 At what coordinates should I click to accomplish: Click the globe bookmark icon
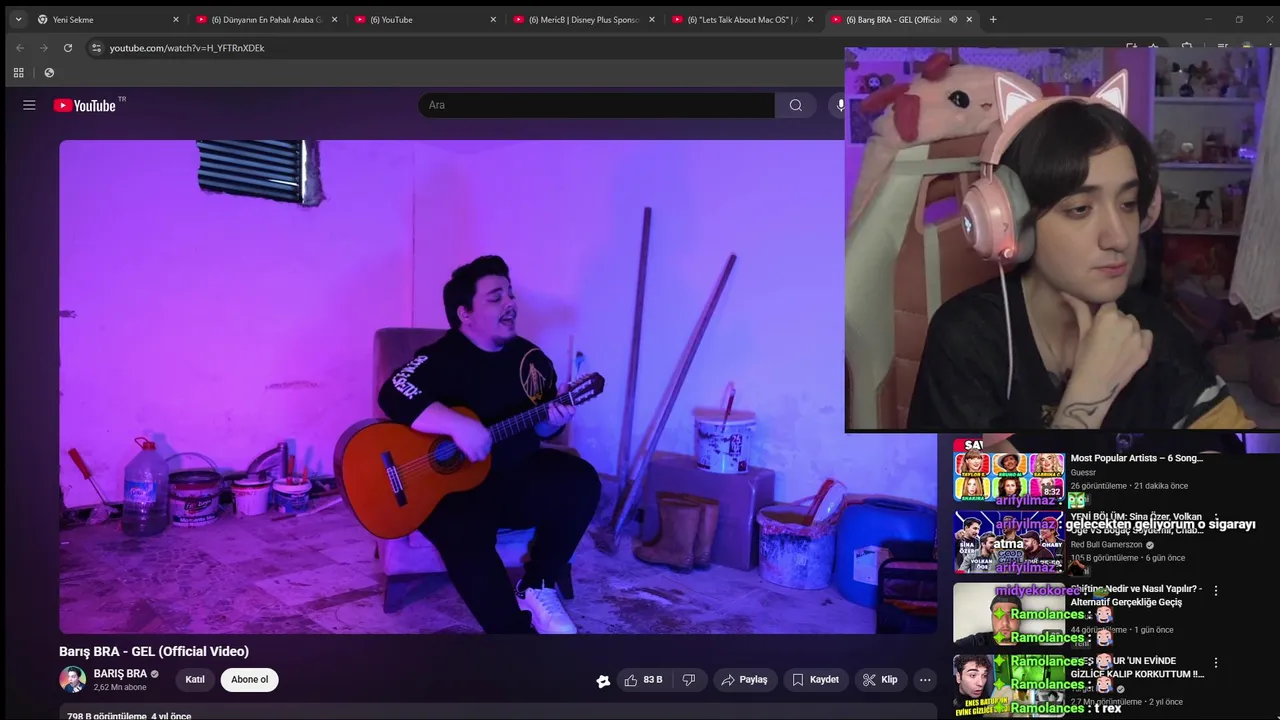point(49,73)
